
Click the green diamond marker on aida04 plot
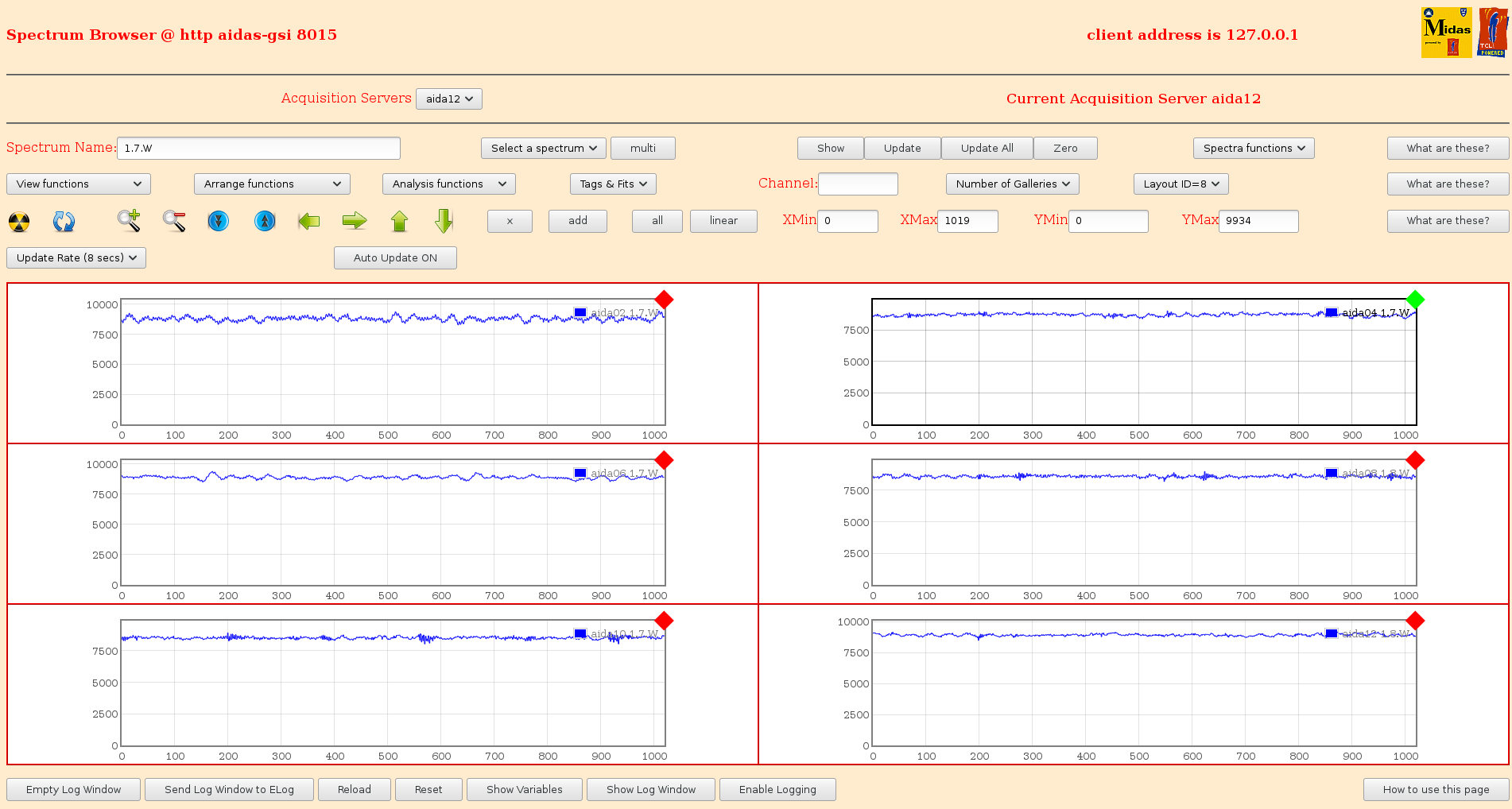1415,300
